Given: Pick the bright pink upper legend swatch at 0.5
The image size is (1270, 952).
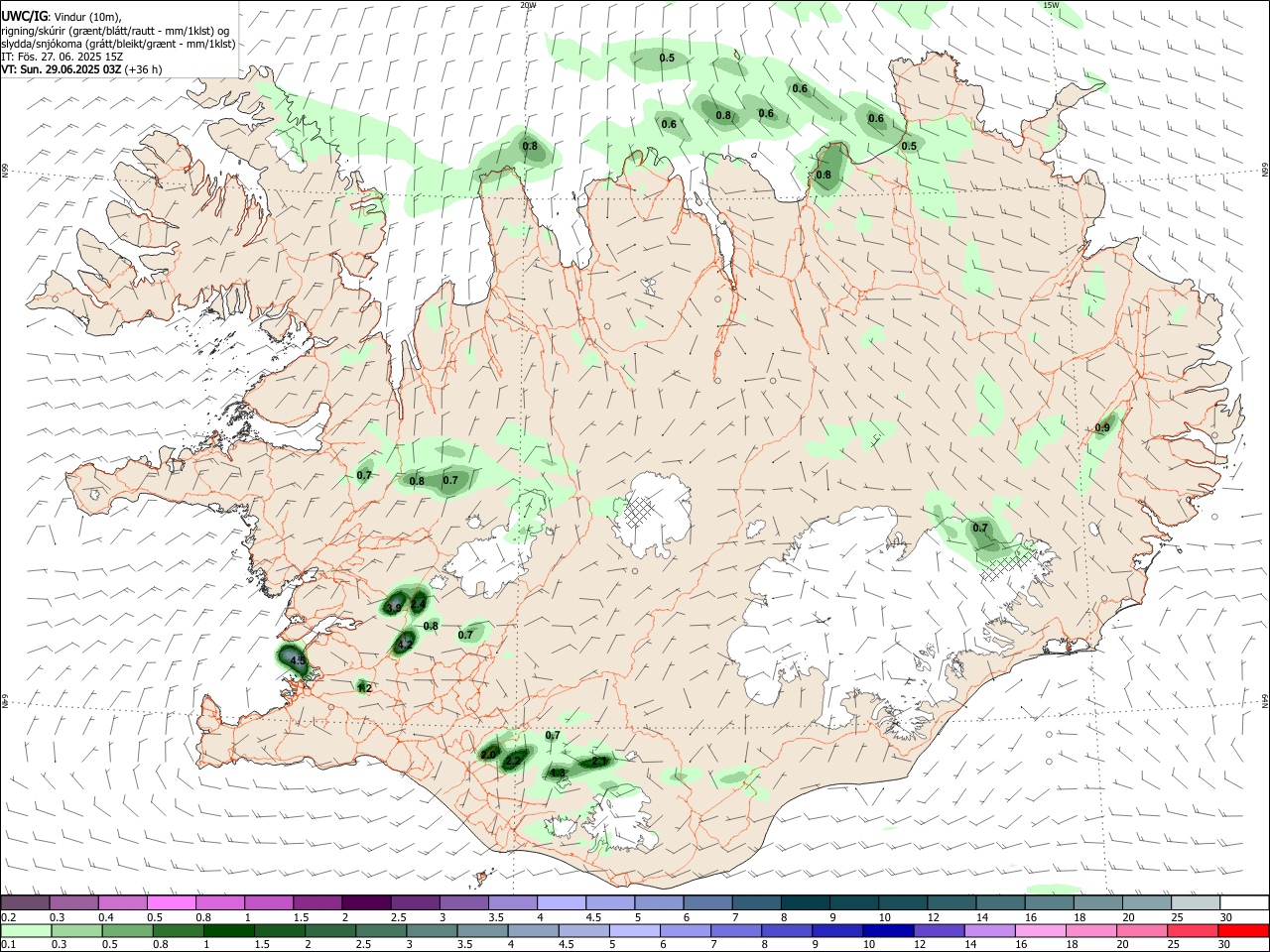Looking at the screenshot, I should (171, 903).
